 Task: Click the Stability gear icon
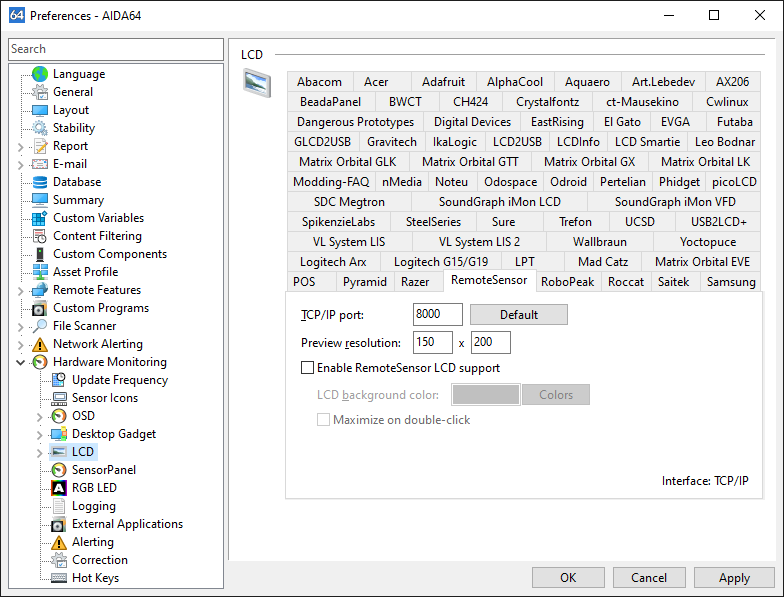[40, 128]
